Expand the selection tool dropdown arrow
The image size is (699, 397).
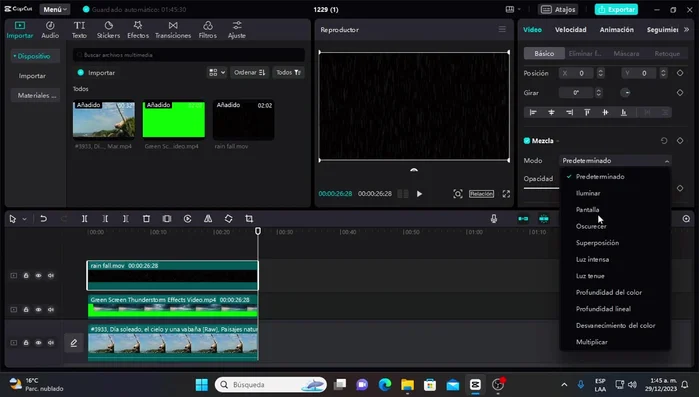point(25,219)
